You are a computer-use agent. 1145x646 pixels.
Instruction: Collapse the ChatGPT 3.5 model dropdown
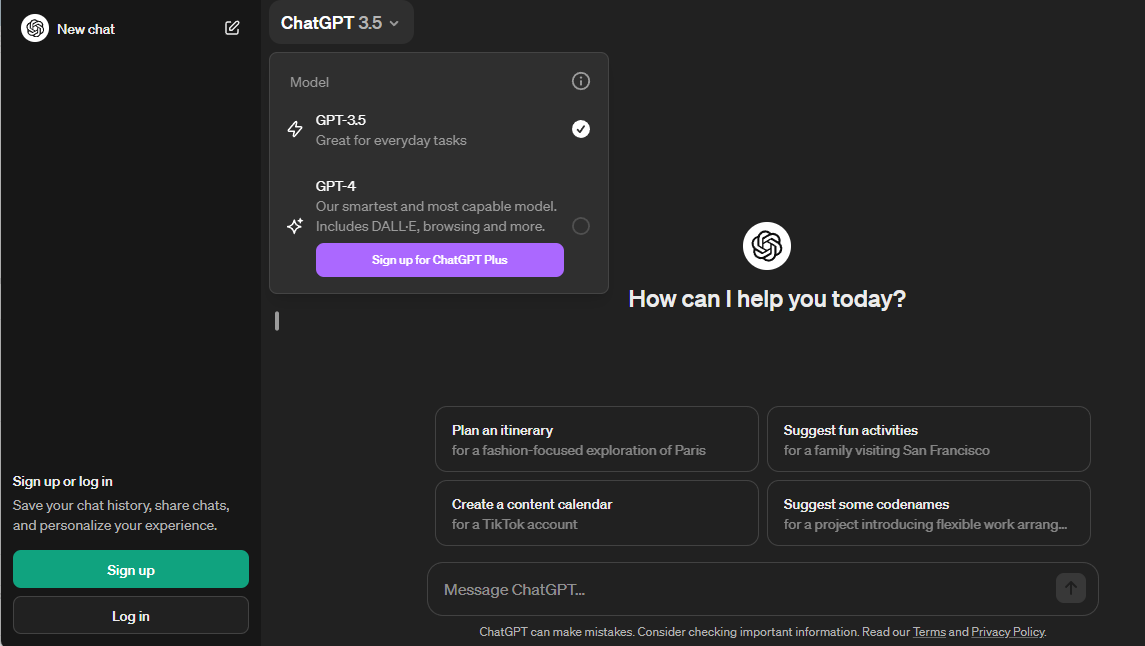341,23
